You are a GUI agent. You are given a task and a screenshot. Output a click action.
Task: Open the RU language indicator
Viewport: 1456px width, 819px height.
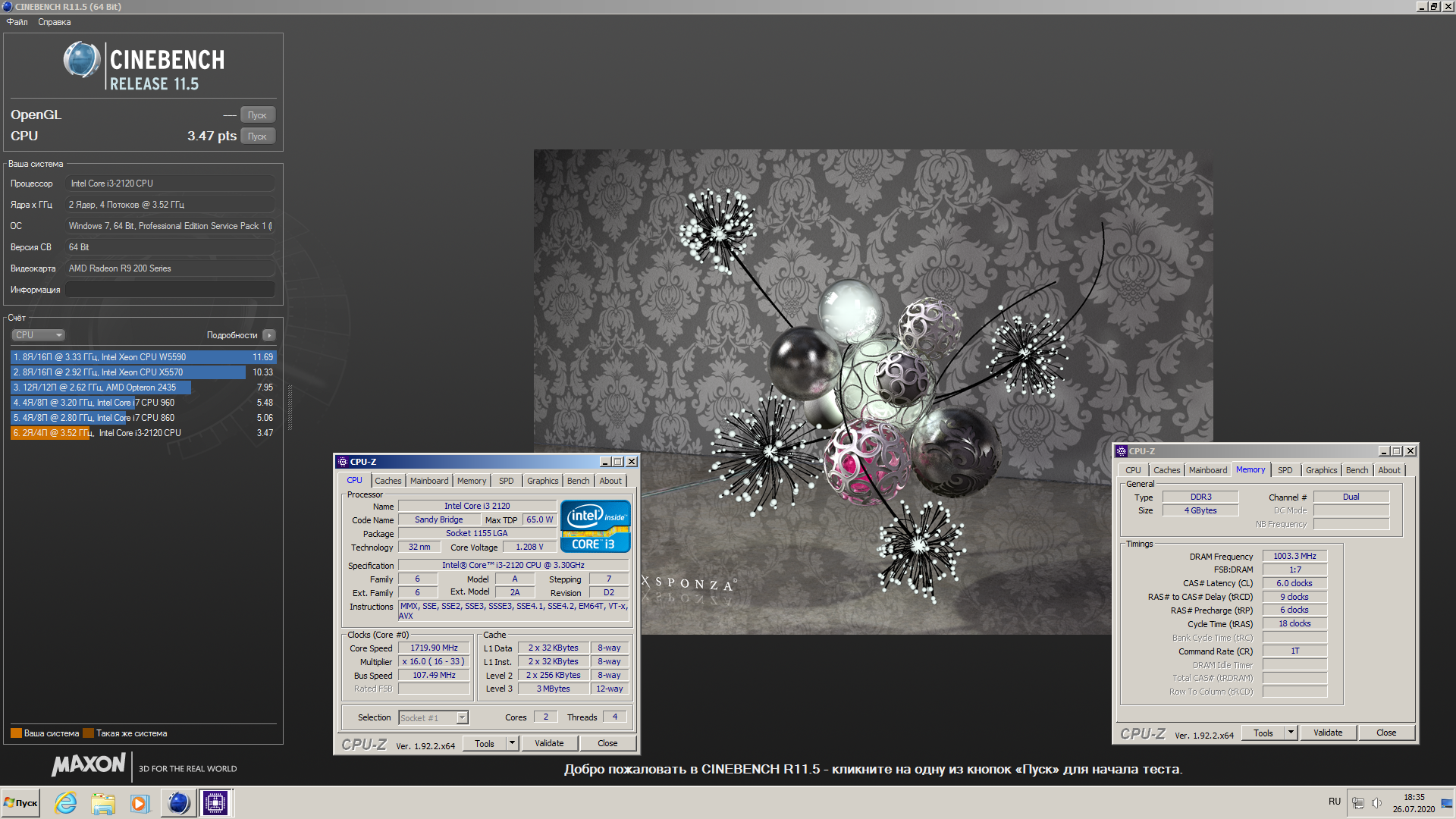coord(1334,802)
